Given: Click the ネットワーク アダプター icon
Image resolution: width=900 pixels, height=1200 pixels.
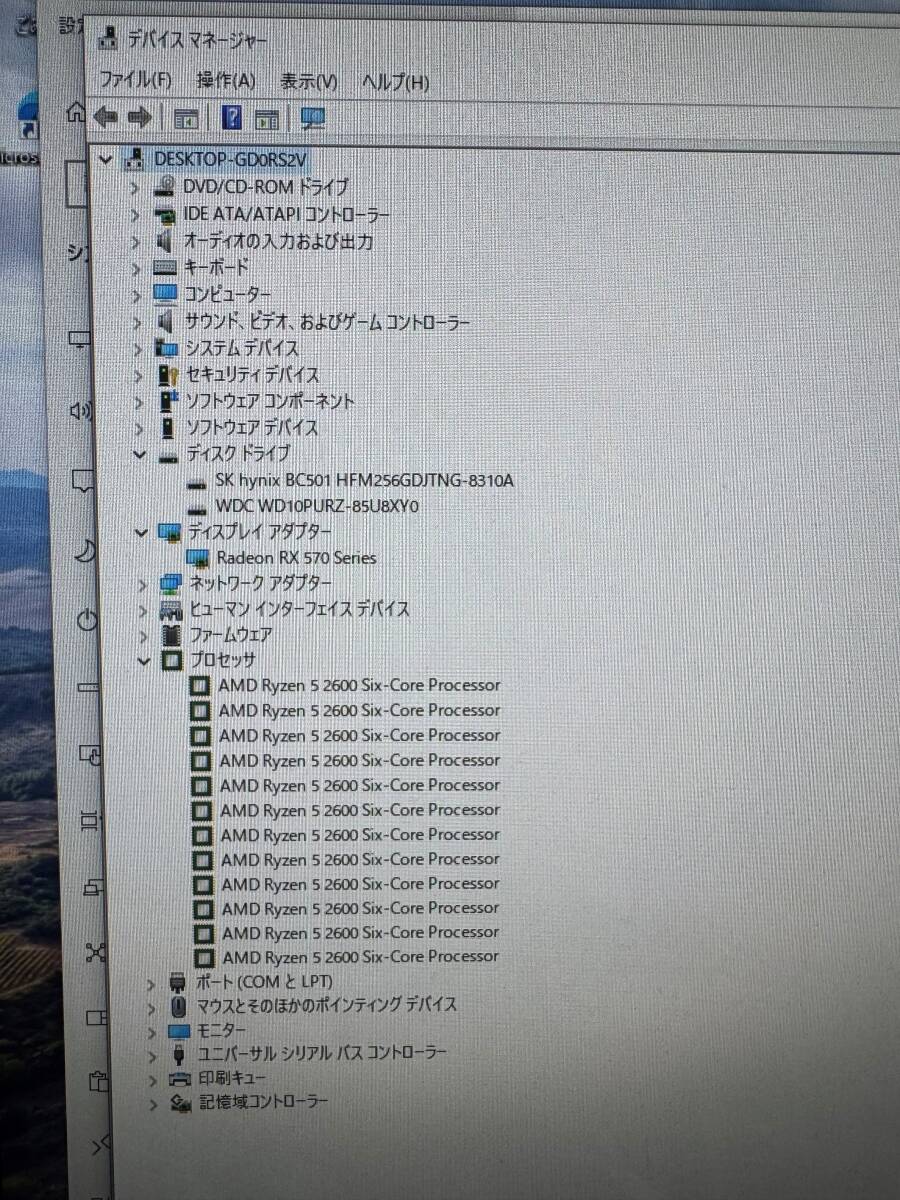Looking at the screenshot, I should [171, 583].
